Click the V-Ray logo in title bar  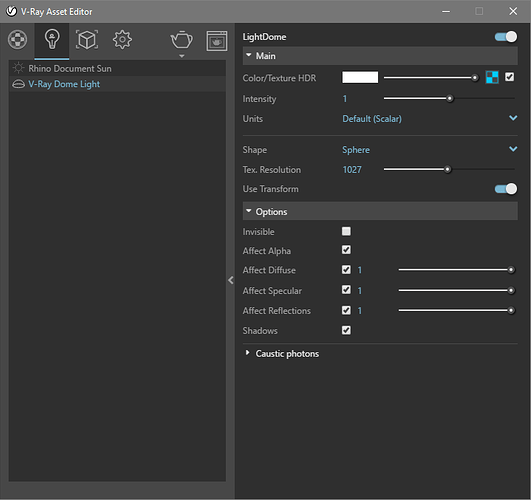tap(12, 11)
